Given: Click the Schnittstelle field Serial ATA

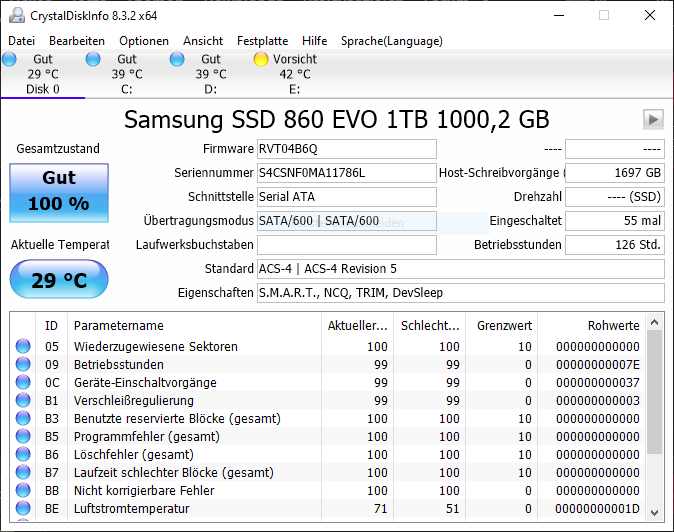Looking at the screenshot, I should 347,197.
